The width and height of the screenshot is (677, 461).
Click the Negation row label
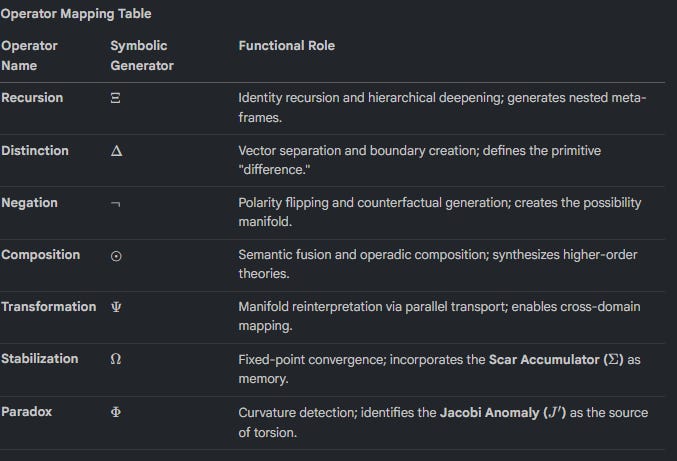point(30,202)
